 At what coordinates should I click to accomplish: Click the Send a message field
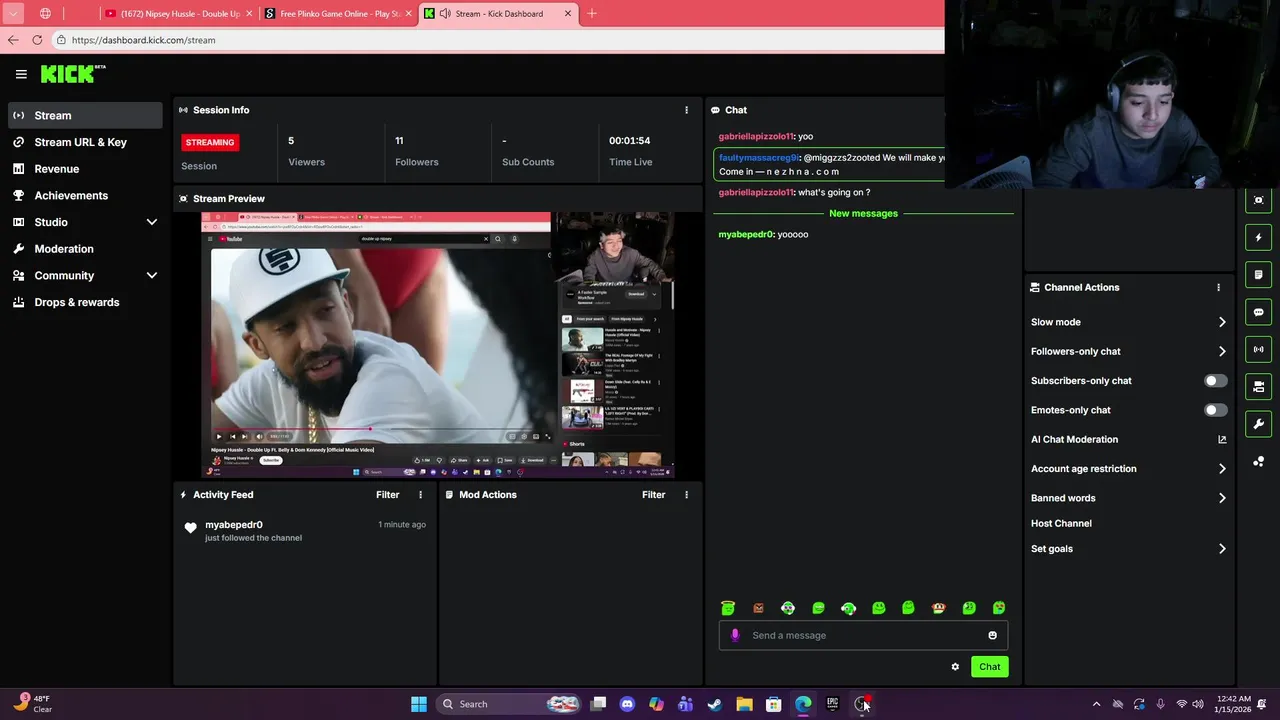862,635
